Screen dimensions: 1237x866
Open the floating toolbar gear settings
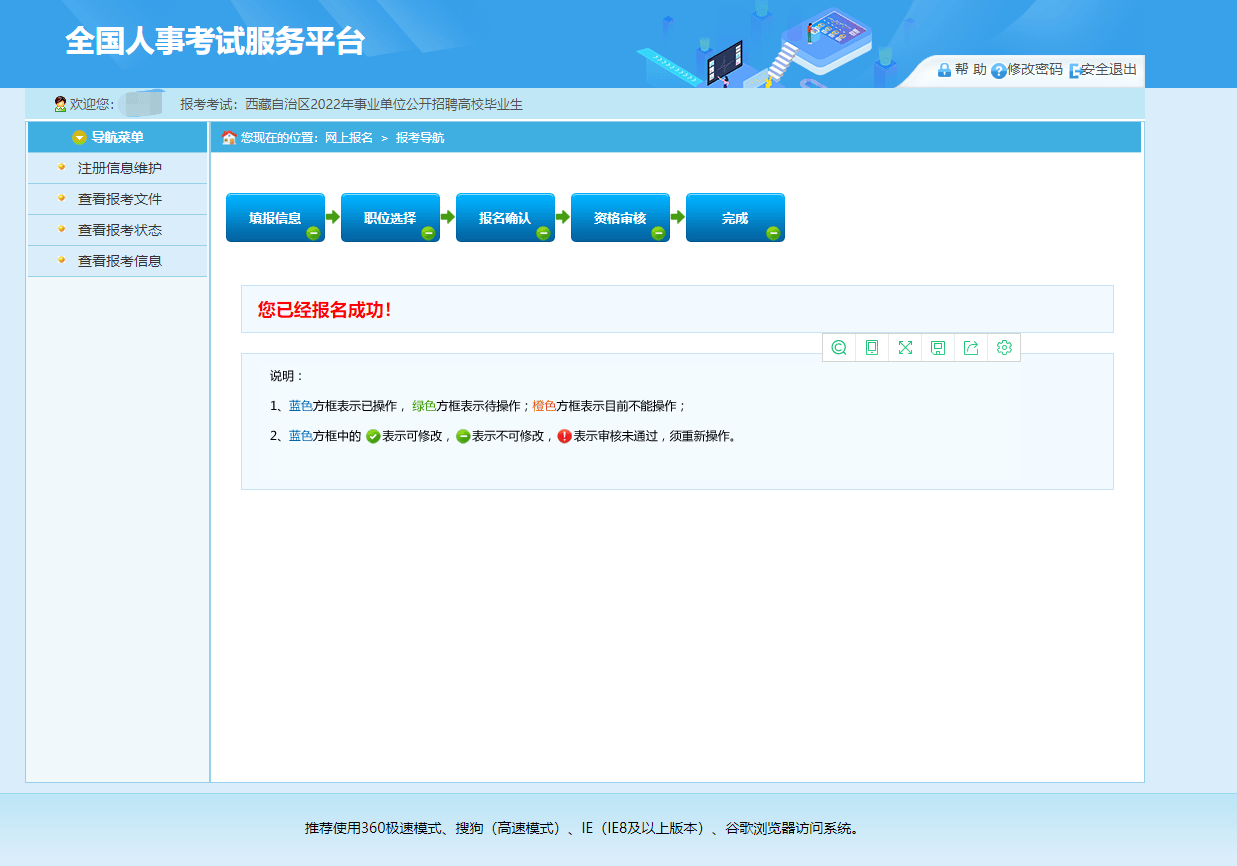click(x=1004, y=348)
